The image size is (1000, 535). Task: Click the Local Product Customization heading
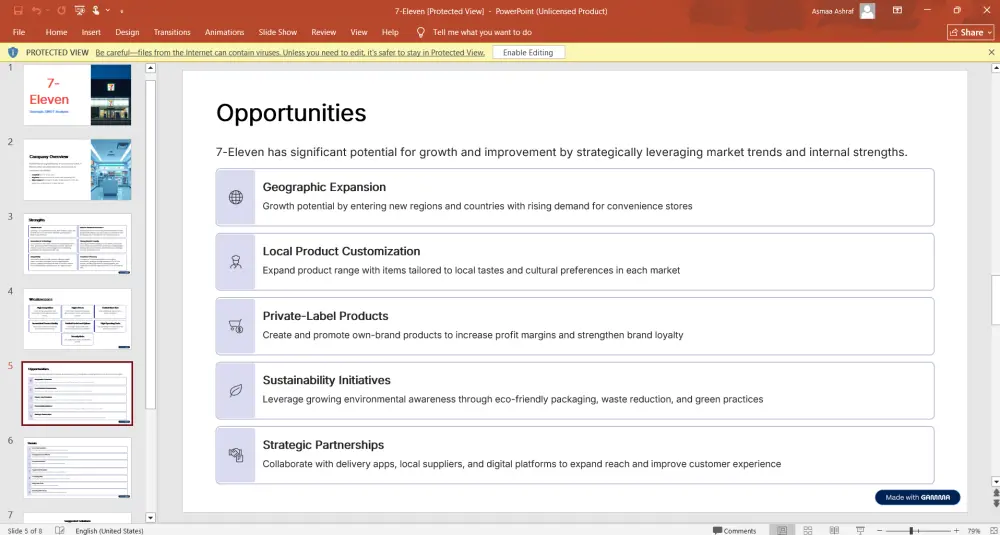pyautogui.click(x=341, y=251)
